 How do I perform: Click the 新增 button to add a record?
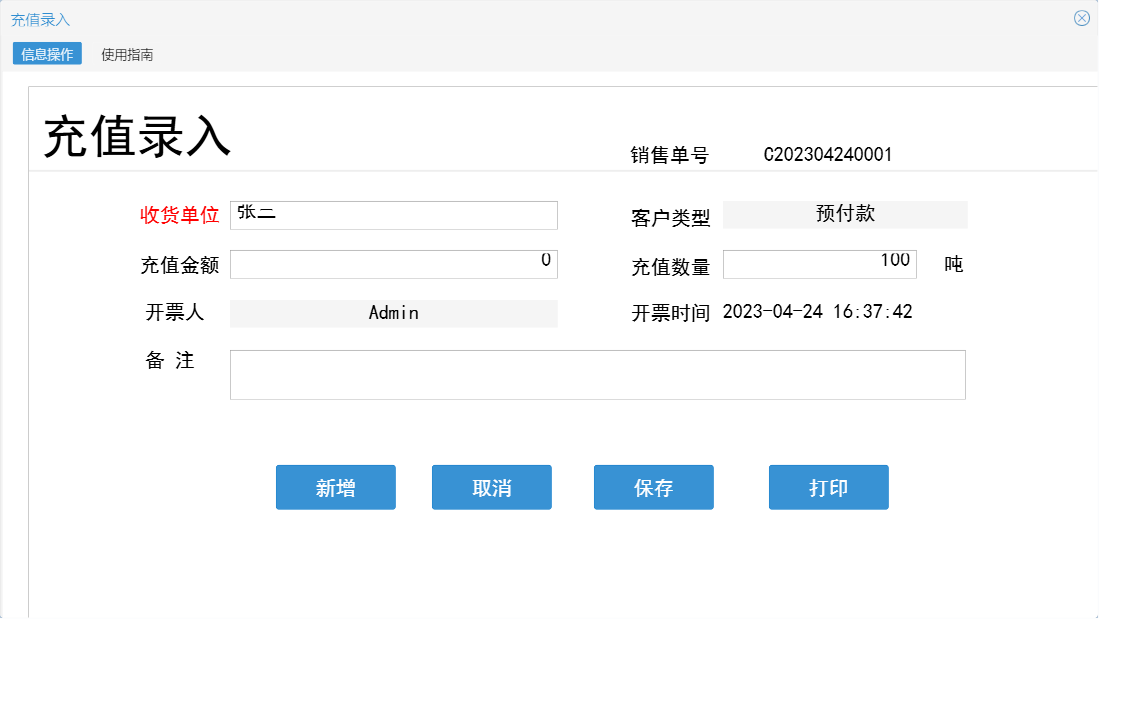tap(336, 487)
